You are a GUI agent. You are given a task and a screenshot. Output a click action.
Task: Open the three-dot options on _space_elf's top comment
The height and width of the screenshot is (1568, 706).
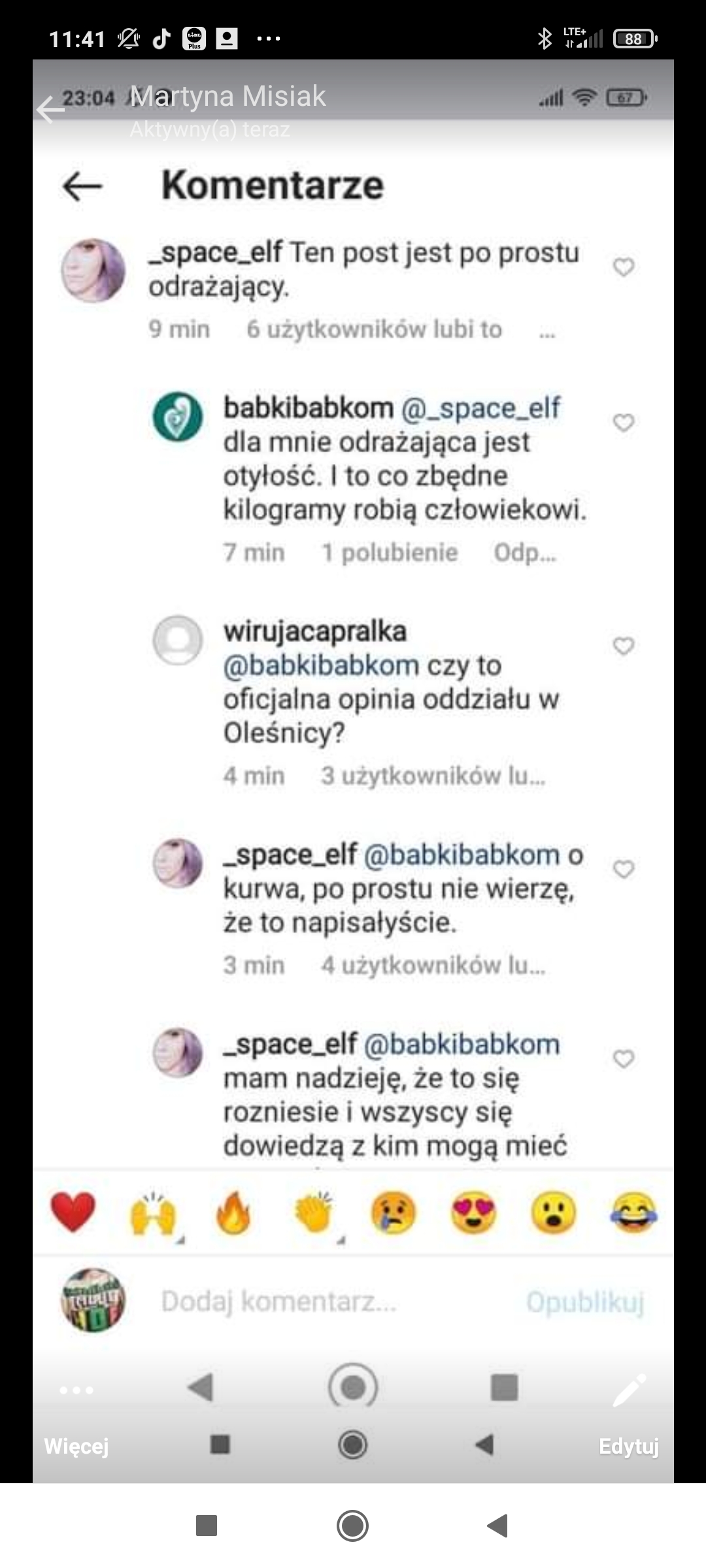click(547, 335)
